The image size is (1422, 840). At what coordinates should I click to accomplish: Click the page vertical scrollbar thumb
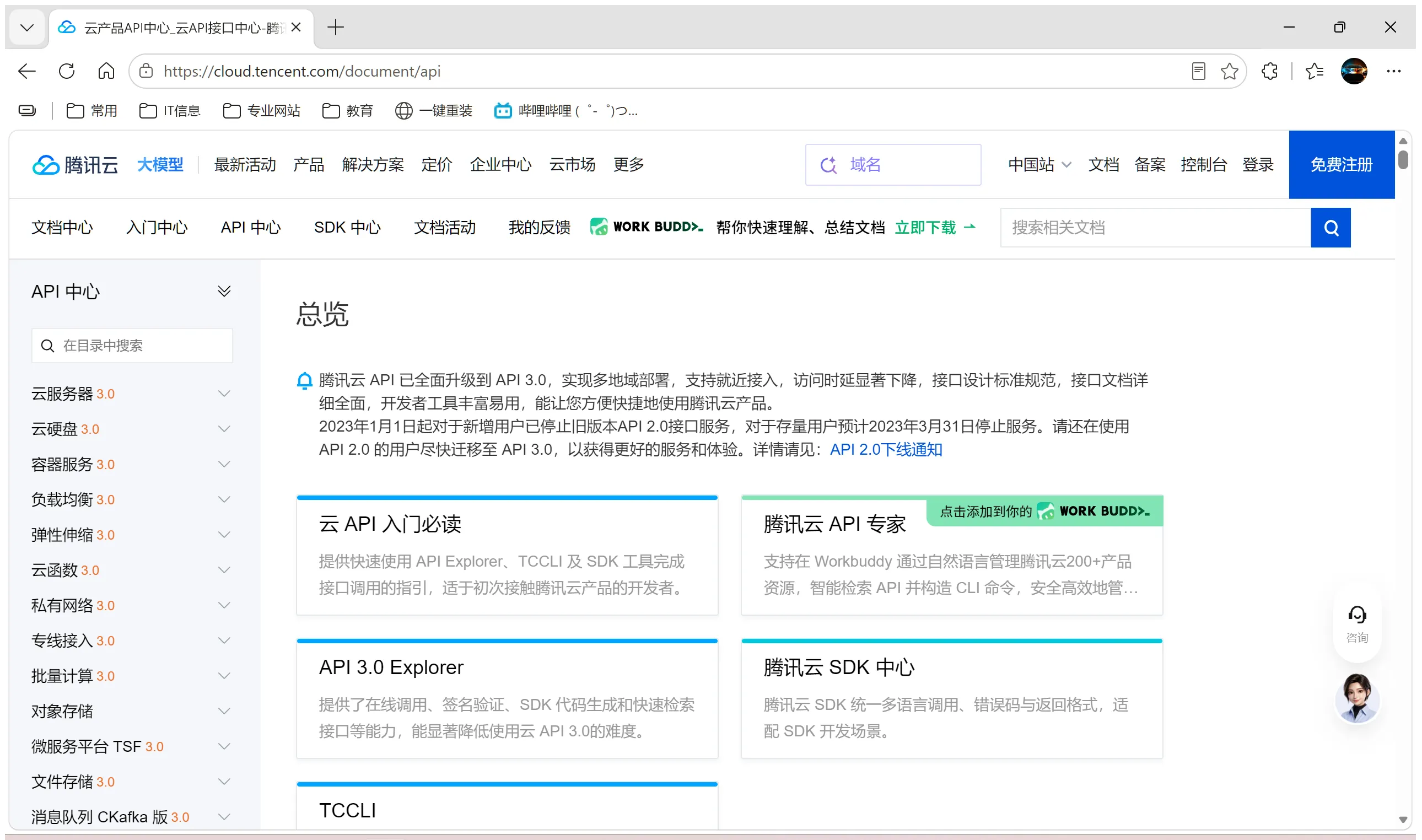click(x=1403, y=159)
